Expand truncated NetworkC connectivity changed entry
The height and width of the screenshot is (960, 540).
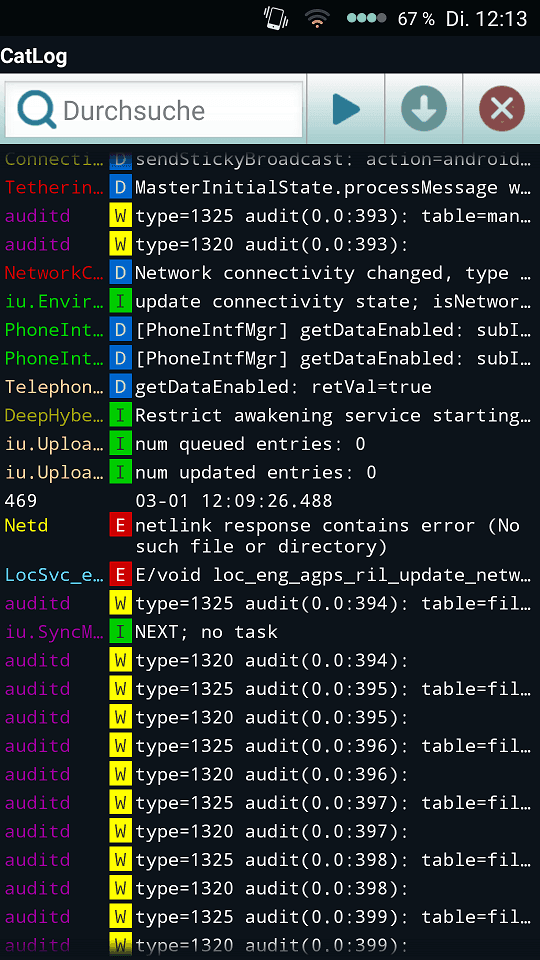tap(270, 273)
